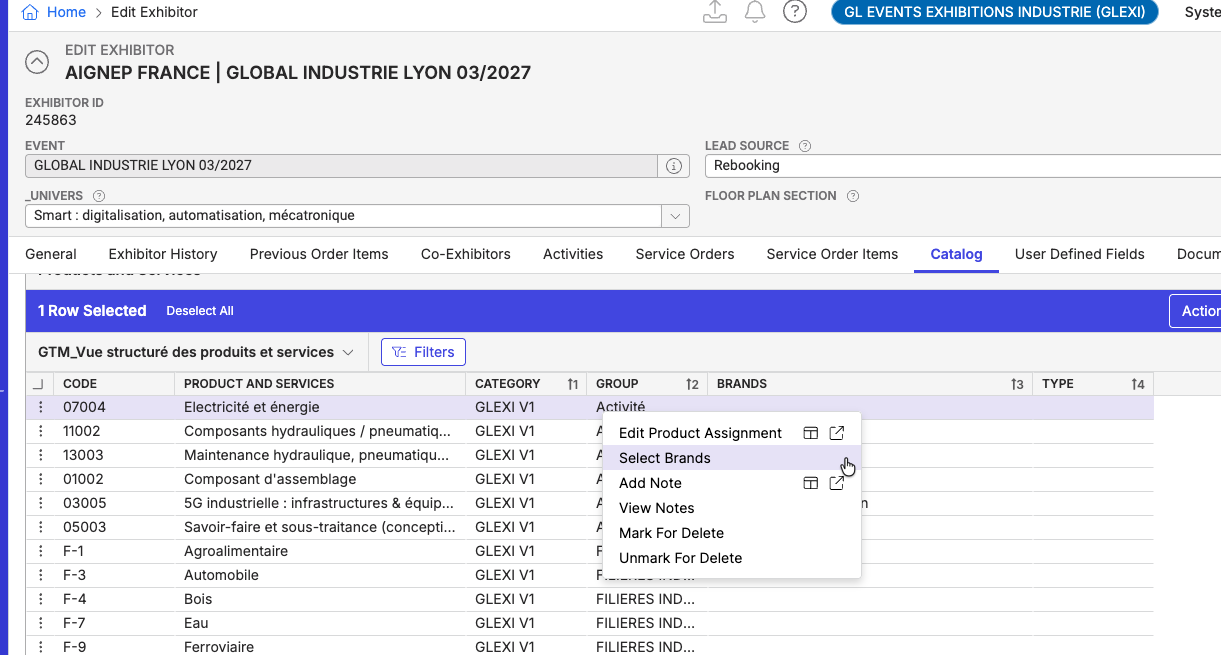Open row menu for code F-1
This screenshot has height=655, width=1221.
pyautogui.click(x=41, y=551)
